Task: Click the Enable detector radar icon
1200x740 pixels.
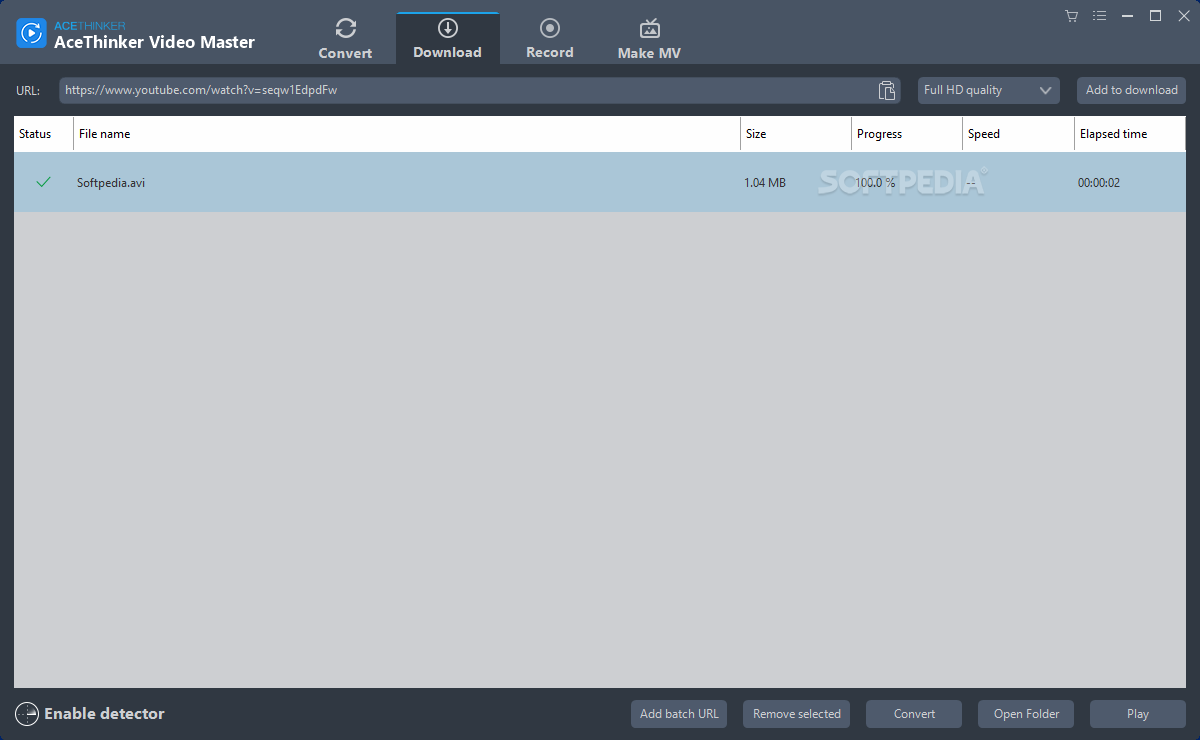Action: point(27,714)
